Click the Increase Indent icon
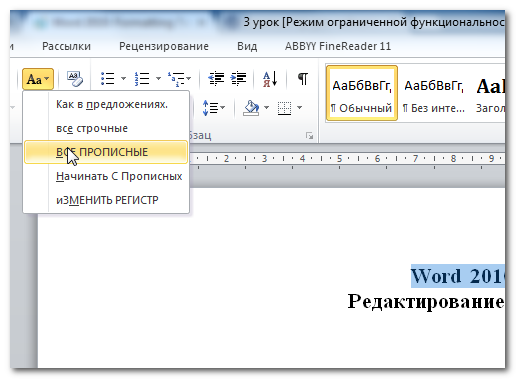 point(238,79)
